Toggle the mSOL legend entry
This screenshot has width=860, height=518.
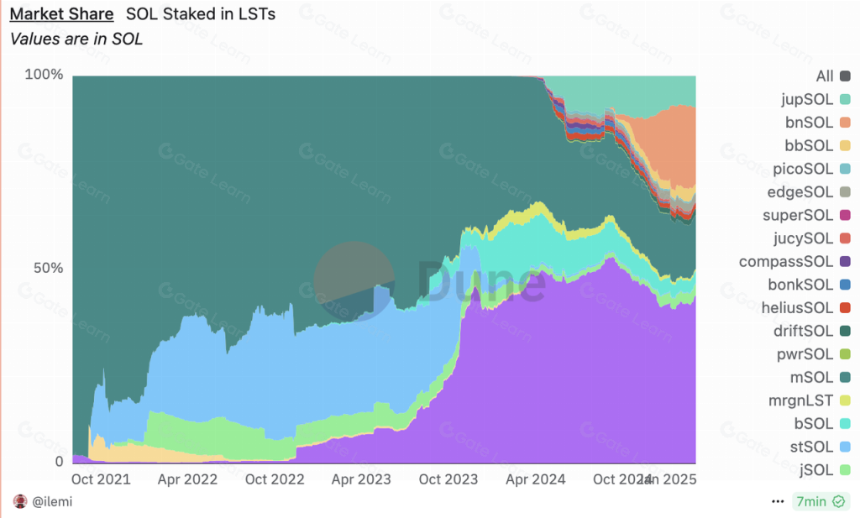click(820, 378)
